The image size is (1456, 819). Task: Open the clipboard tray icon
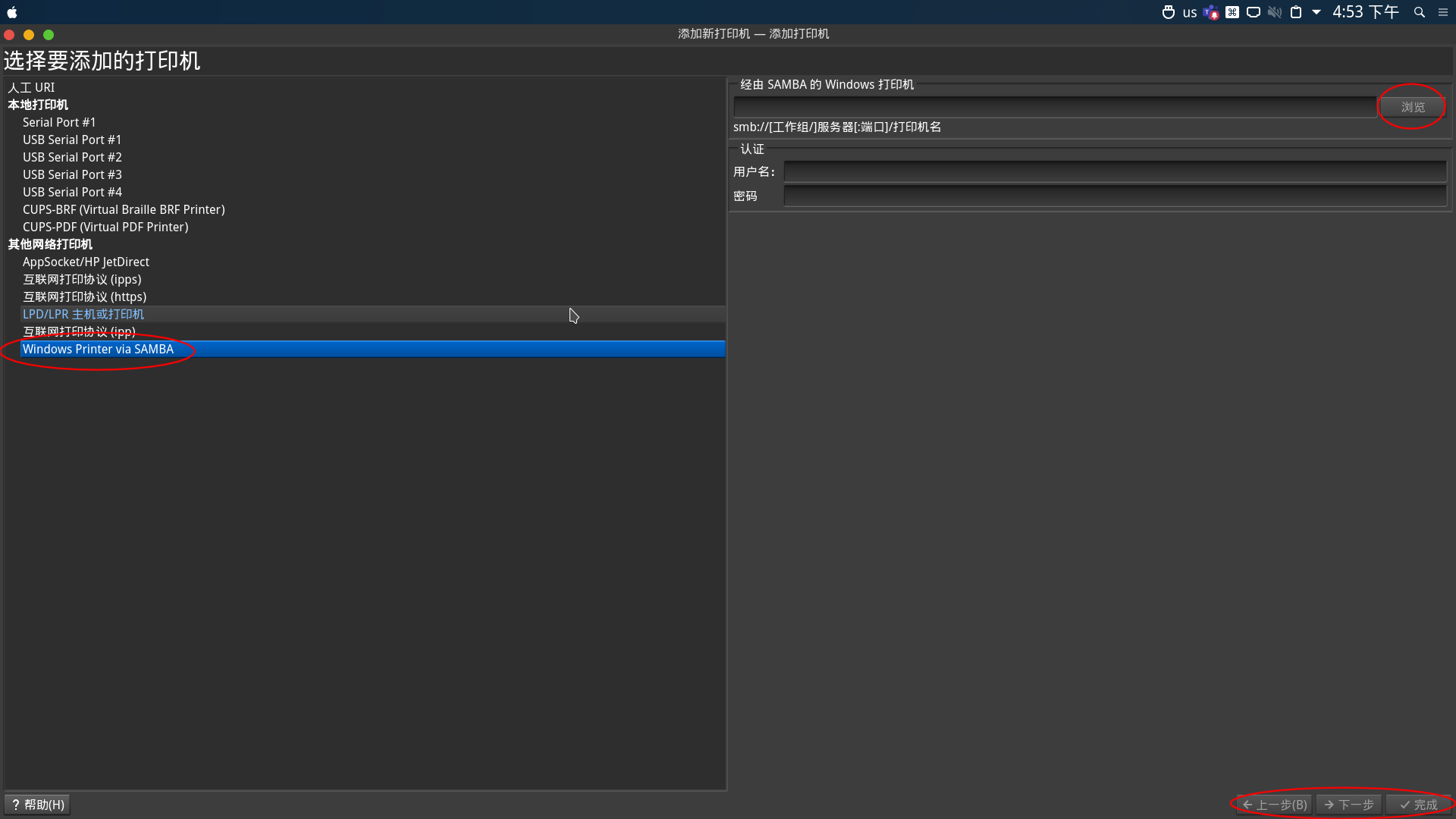click(x=1296, y=12)
